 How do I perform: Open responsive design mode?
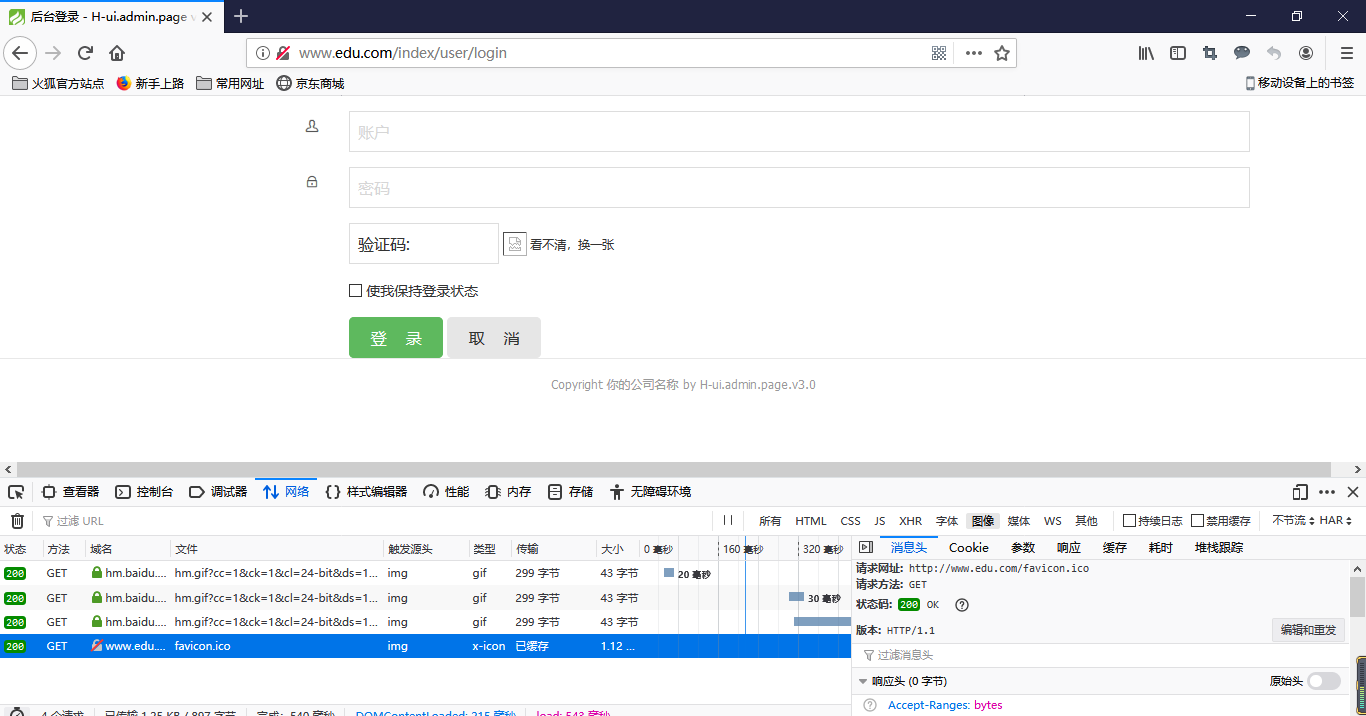(x=1299, y=491)
